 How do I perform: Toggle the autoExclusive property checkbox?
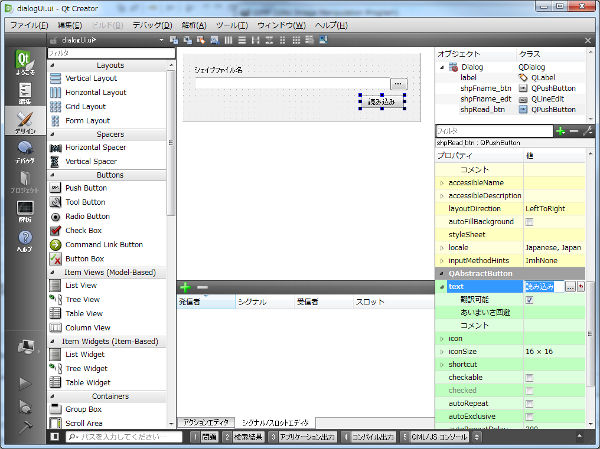[x=529, y=416]
